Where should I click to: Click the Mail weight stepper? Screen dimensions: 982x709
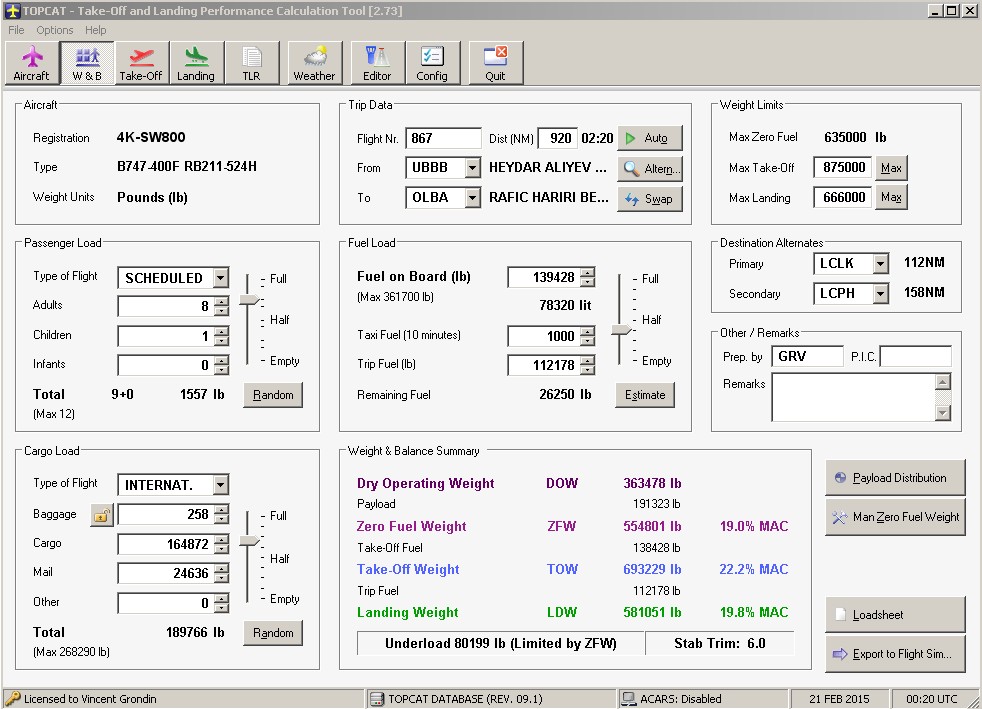[221, 573]
